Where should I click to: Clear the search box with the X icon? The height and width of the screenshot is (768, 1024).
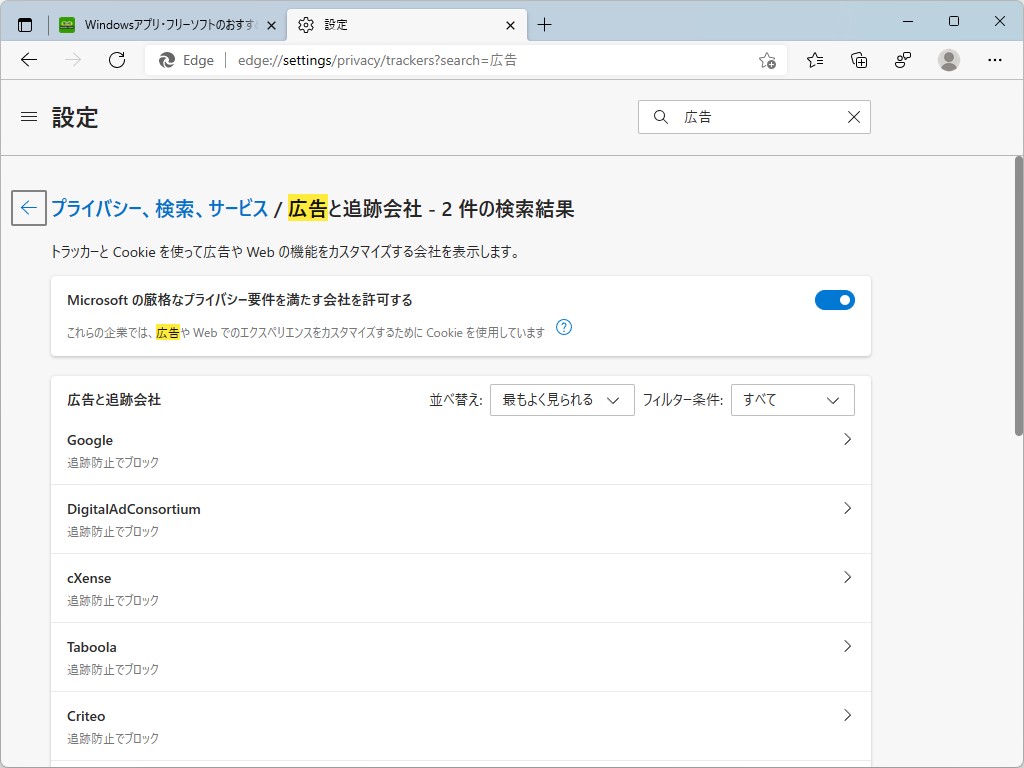point(853,117)
